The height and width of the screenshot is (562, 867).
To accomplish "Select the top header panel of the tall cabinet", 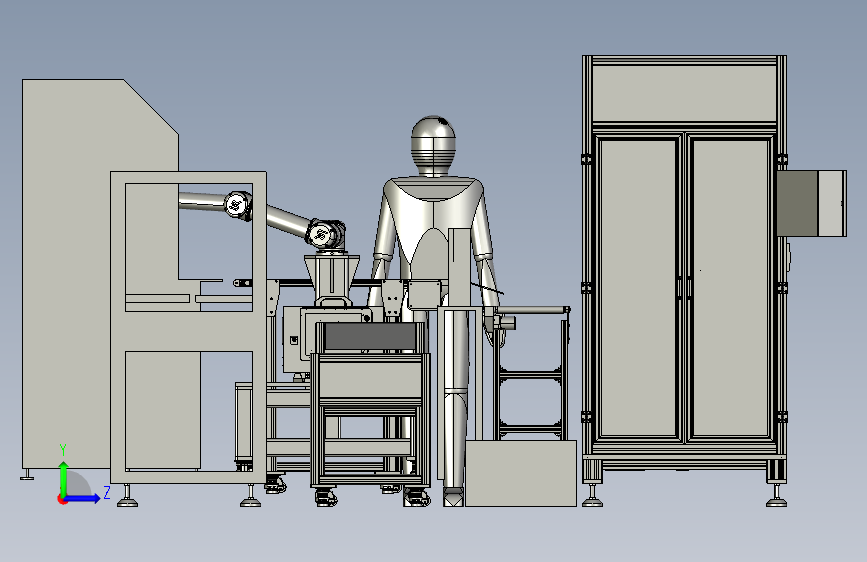I will (x=684, y=93).
